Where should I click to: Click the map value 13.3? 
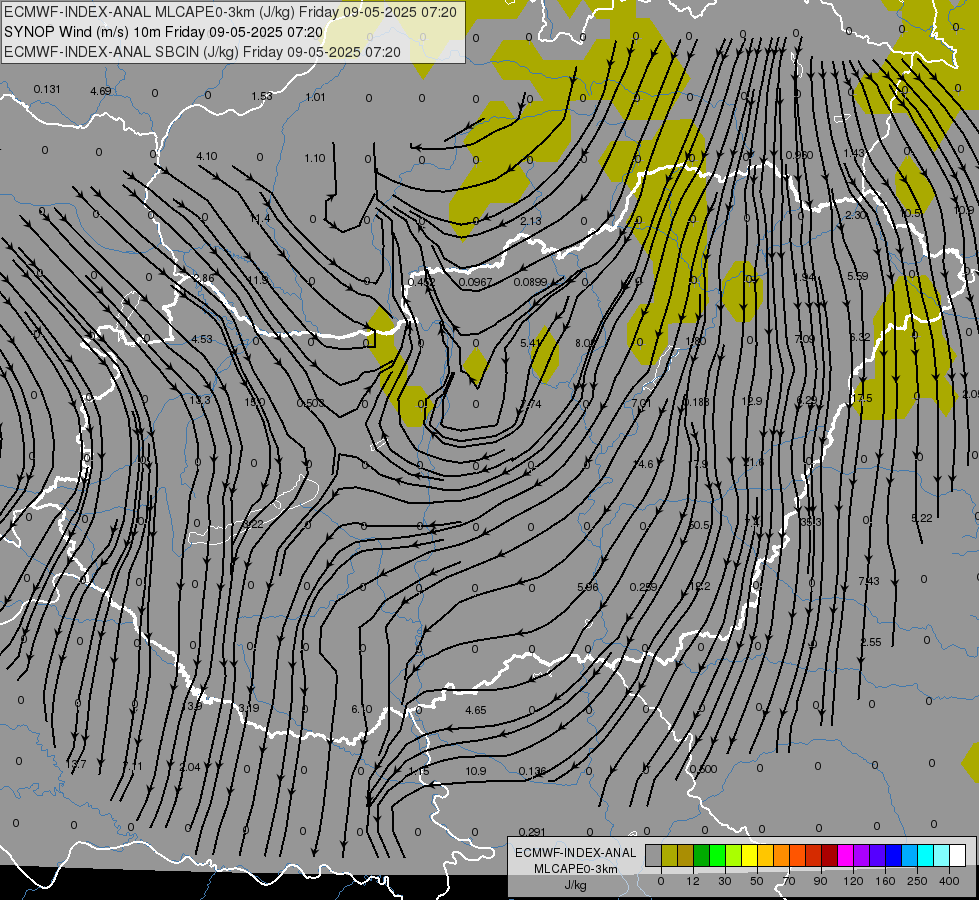point(200,400)
